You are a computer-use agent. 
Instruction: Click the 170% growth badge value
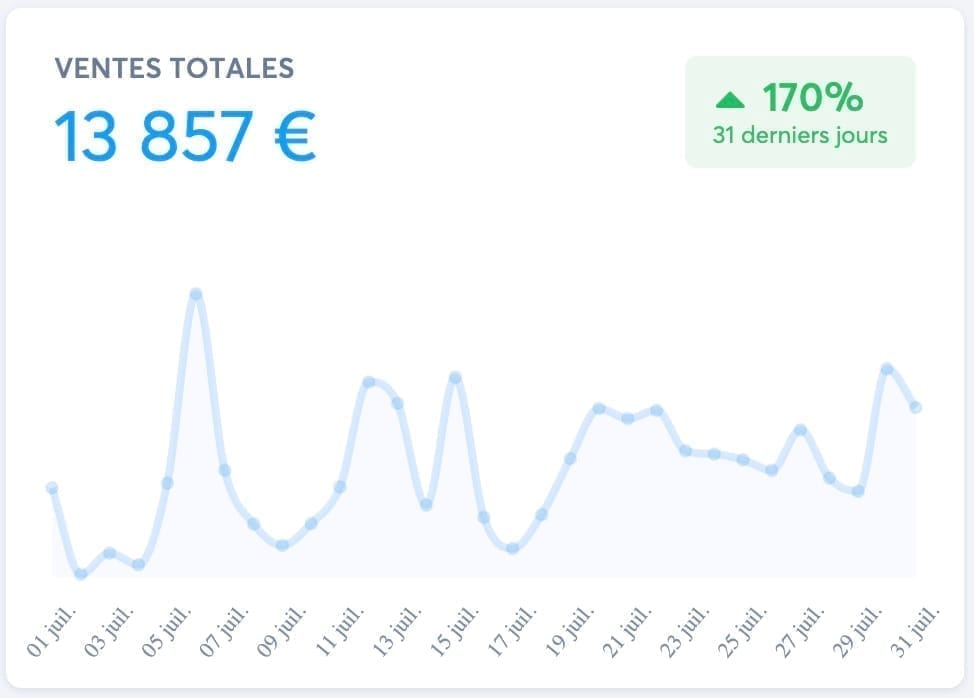[812, 98]
